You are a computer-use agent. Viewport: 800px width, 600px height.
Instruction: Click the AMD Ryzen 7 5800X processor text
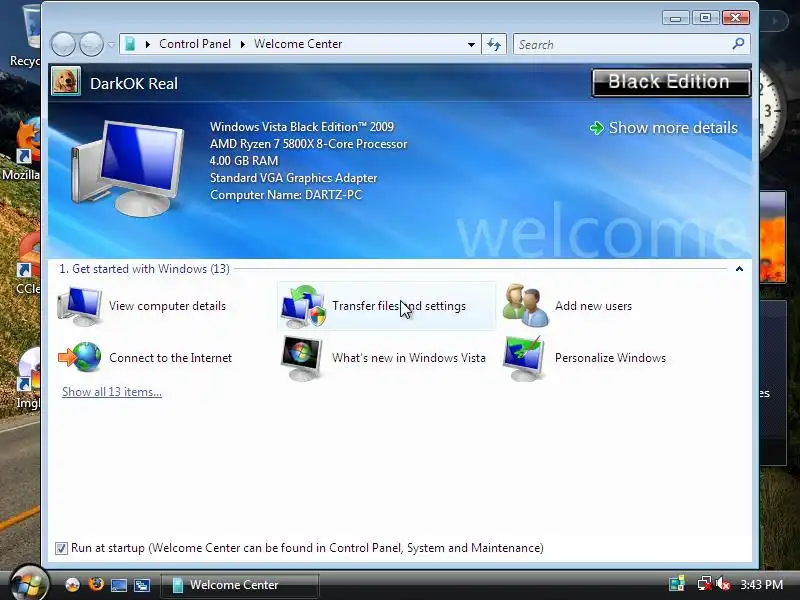(x=309, y=144)
